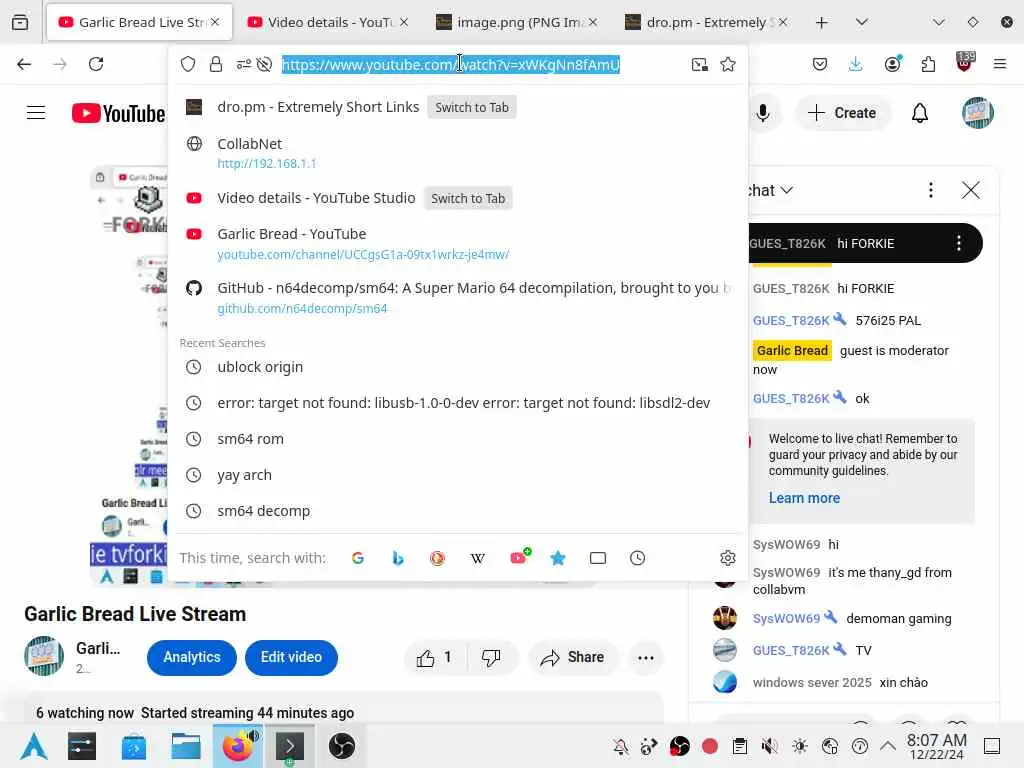This screenshot has height=768, width=1024.
Task: Open a new browser tab
Action: [822, 23]
